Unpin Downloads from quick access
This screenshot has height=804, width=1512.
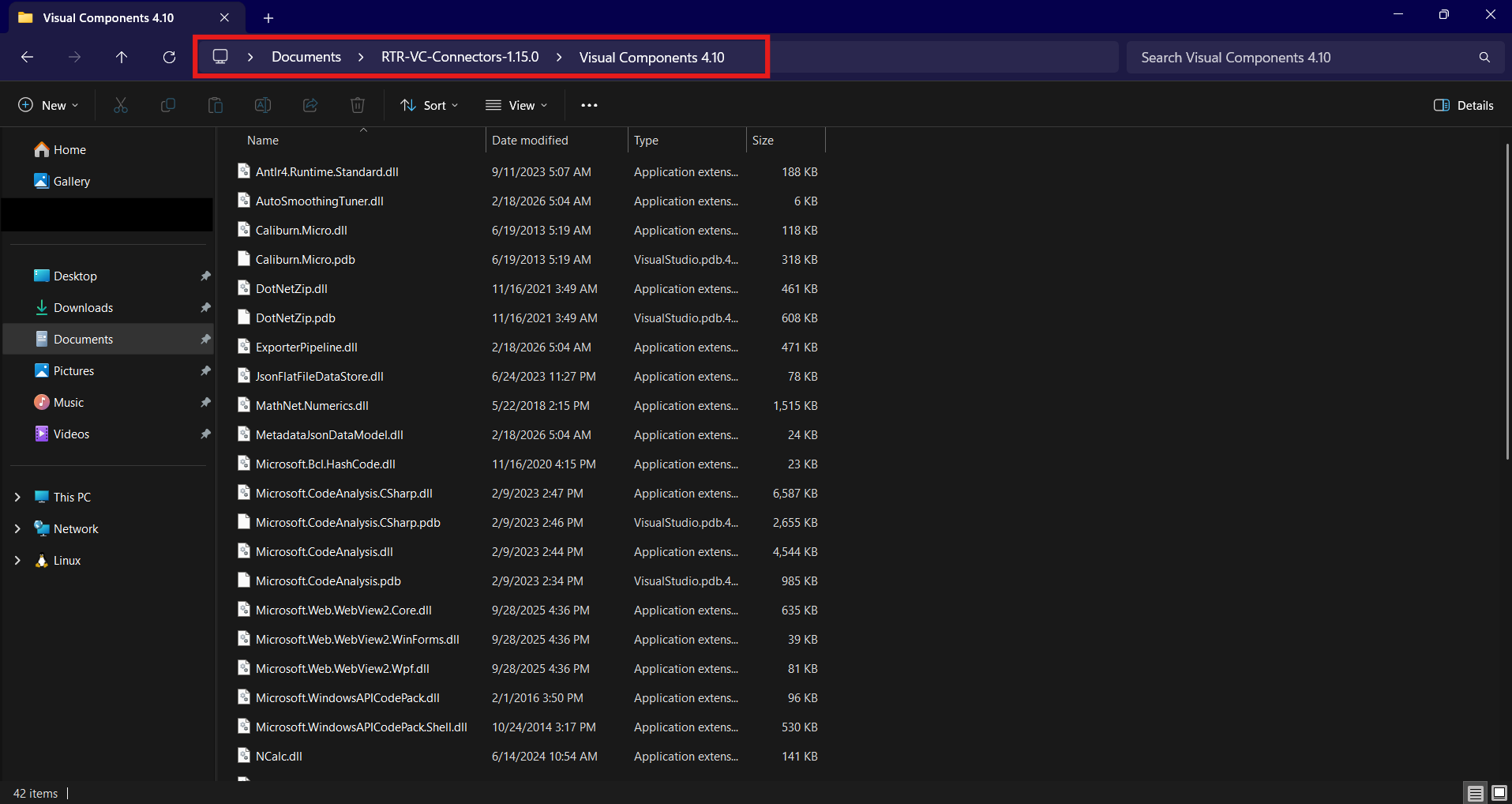click(205, 307)
